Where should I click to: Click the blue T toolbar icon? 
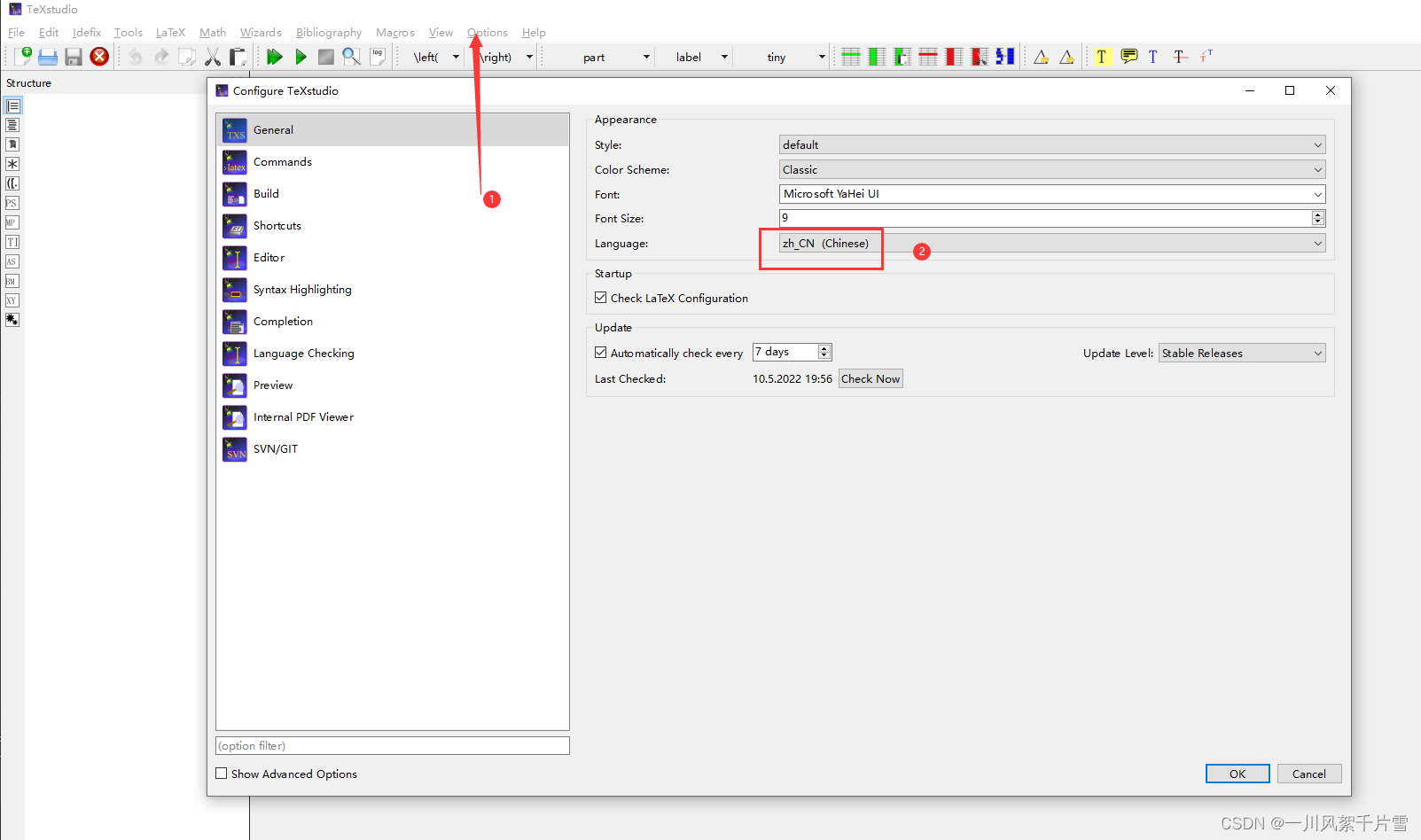1153,57
